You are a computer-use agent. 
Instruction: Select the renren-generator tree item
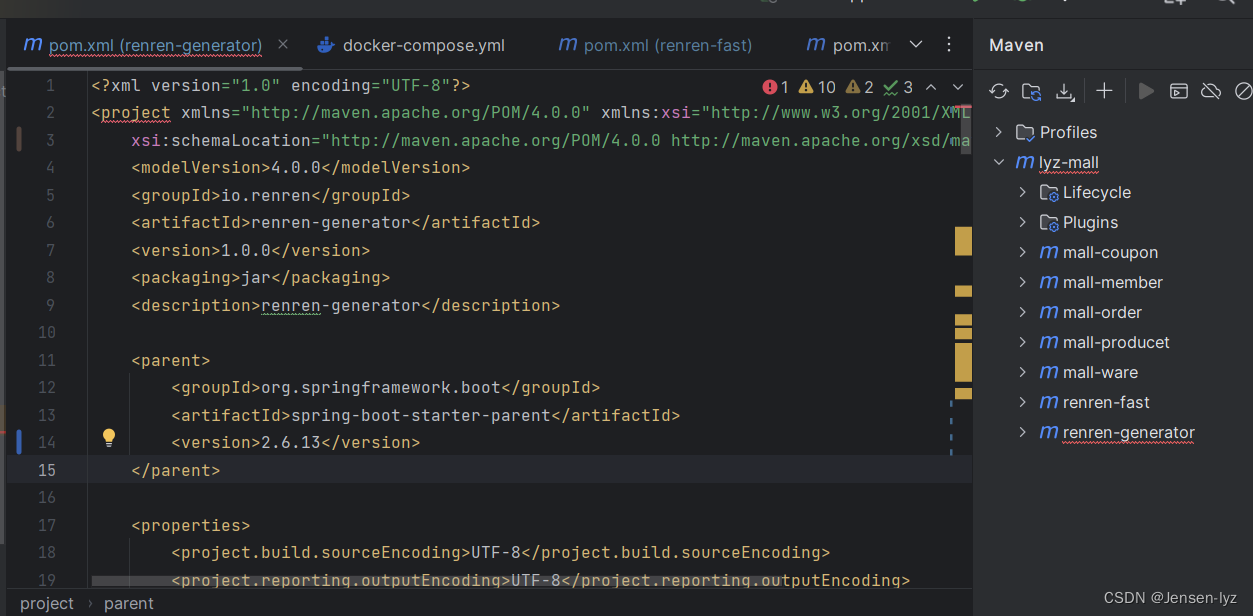[x=1126, y=432]
